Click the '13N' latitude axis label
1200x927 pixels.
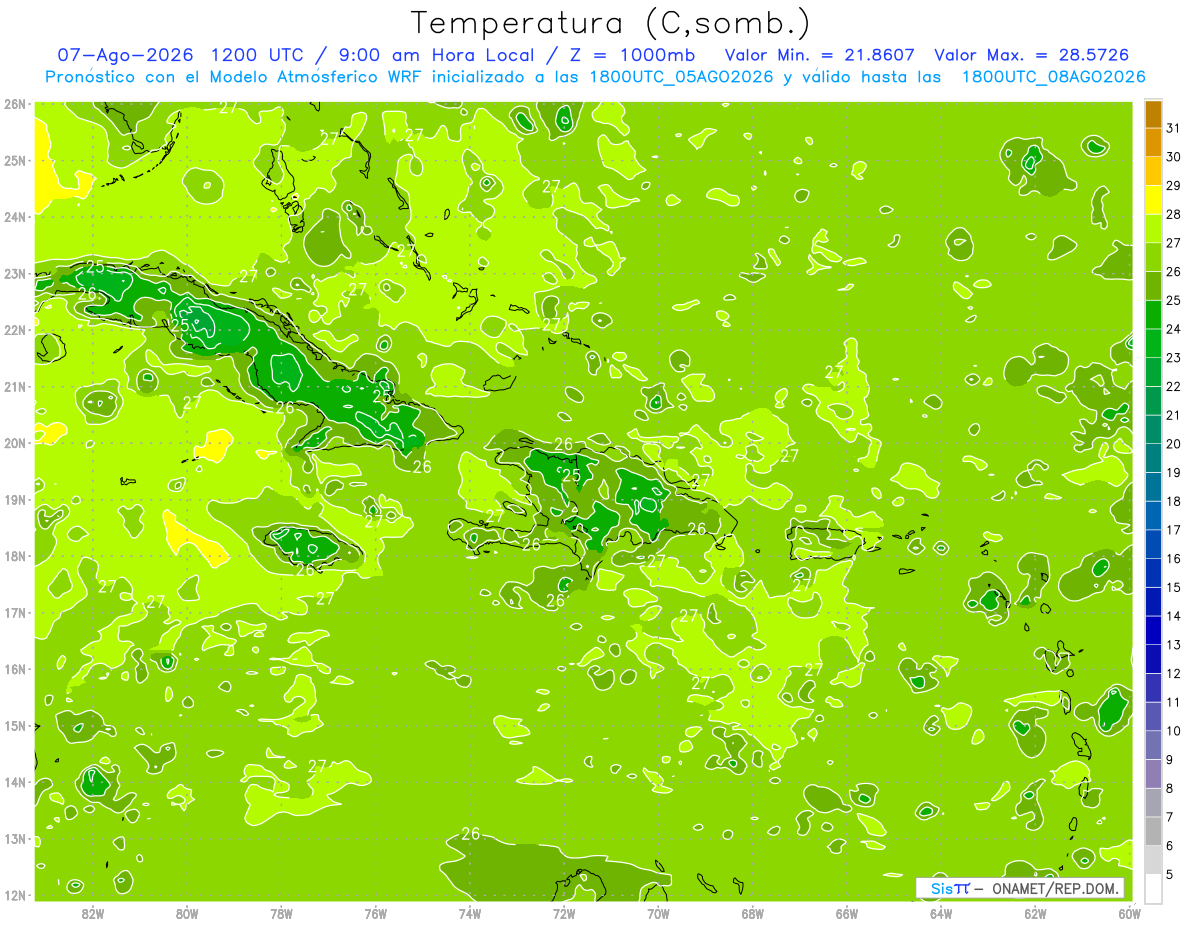[14, 839]
